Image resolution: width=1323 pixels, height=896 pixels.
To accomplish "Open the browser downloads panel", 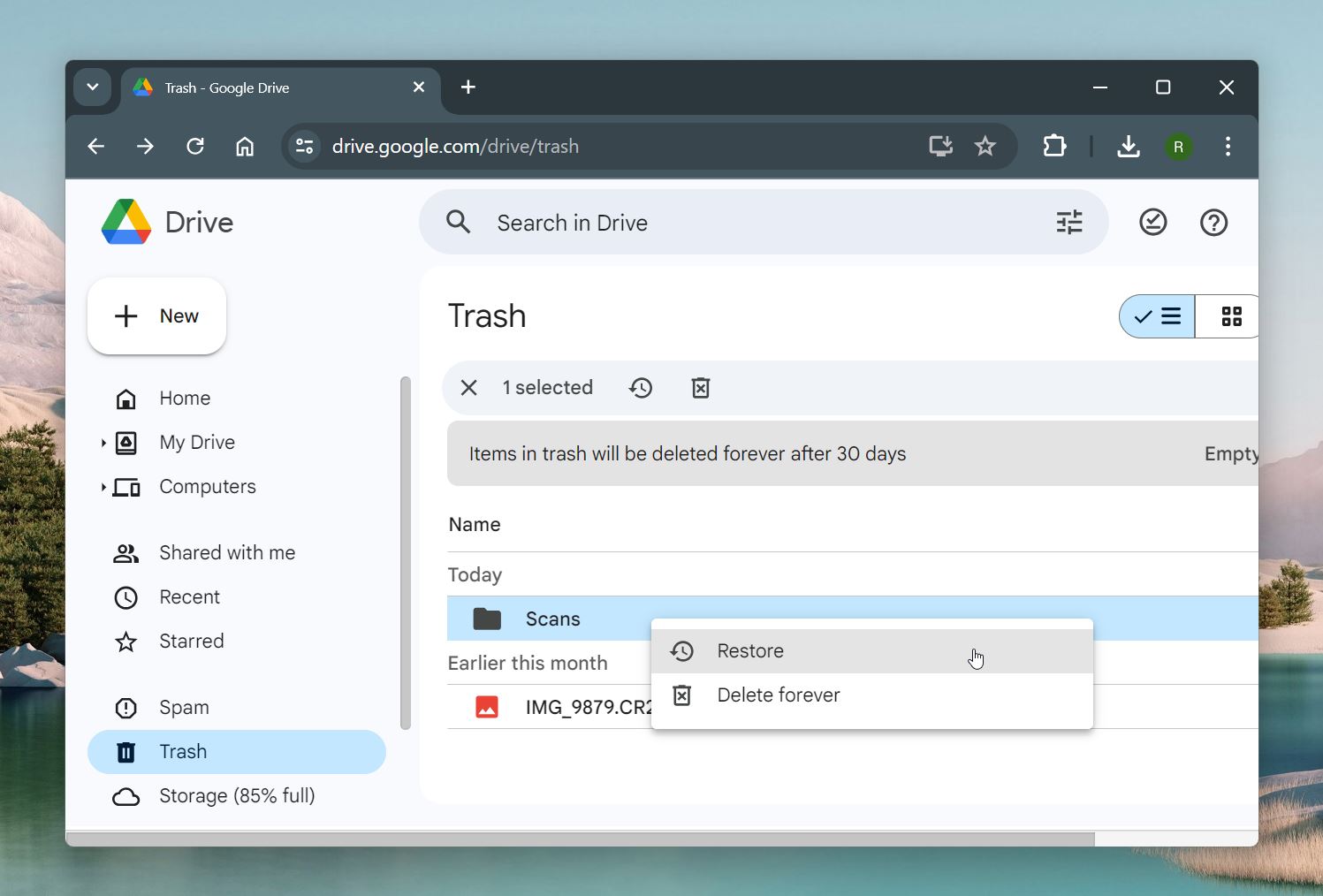I will coord(1129,146).
